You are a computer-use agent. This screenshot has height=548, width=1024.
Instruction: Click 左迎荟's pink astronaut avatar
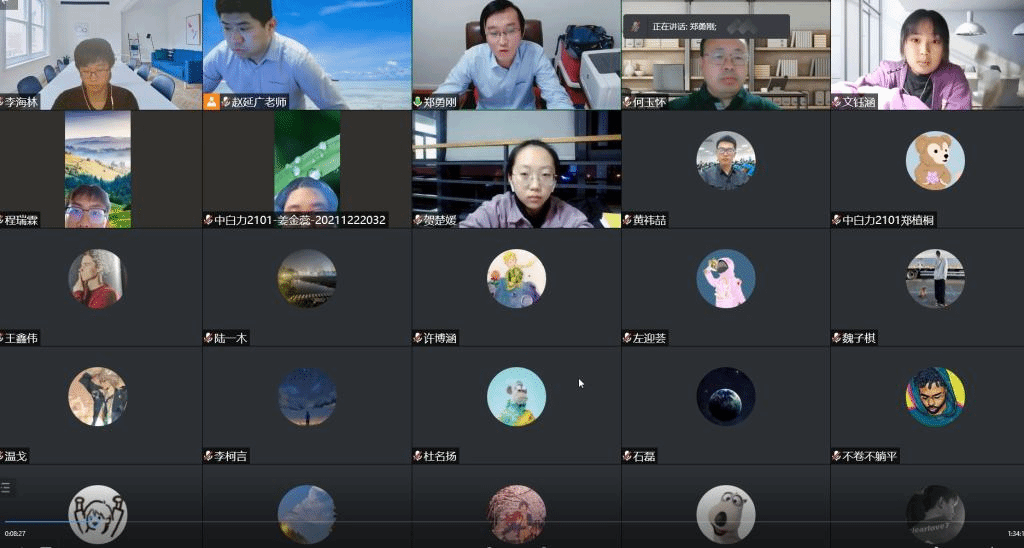point(725,278)
